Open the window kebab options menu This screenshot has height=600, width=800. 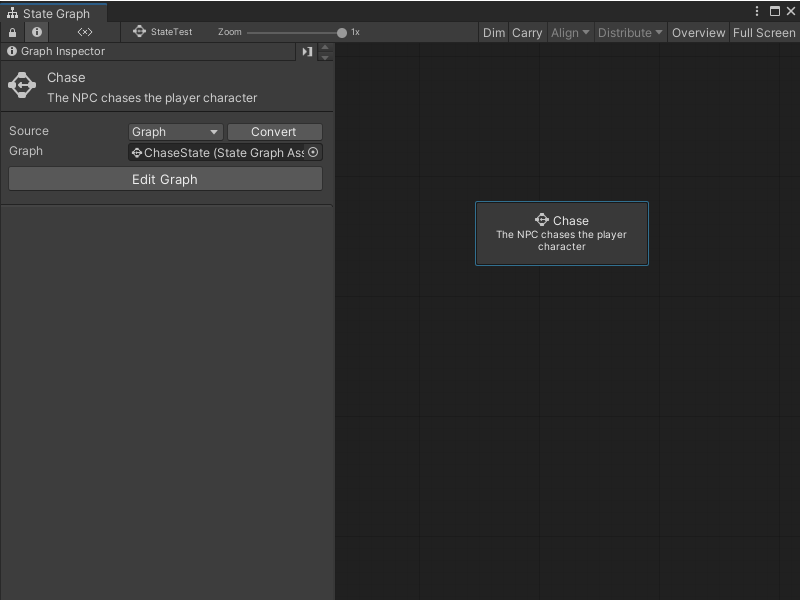pyautogui.click(x=757, y=11)
